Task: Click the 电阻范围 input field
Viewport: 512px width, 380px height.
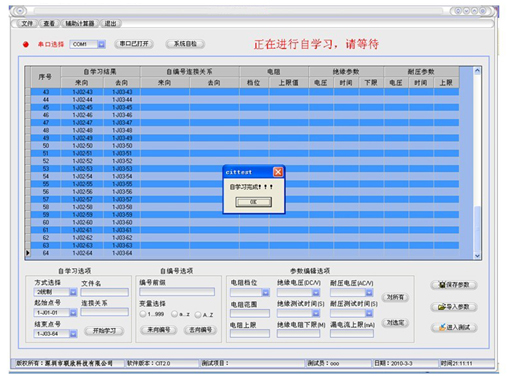Action: 250,313
